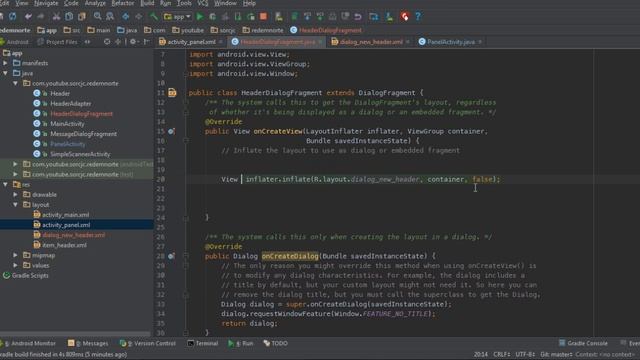Expand the manifests folder
This screenshot has height=360, width=640.
tap(5, 63)
